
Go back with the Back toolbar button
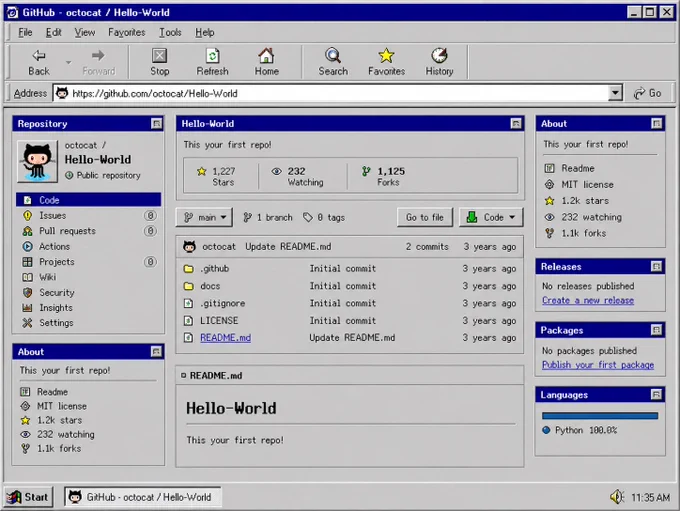click(39, 62)
